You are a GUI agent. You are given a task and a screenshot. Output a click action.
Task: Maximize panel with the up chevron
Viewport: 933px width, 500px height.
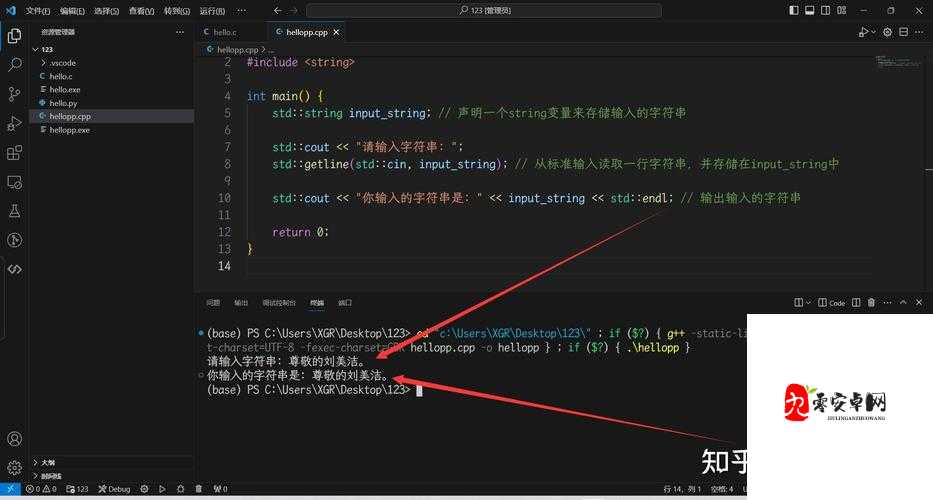click(x=903, y=303)
